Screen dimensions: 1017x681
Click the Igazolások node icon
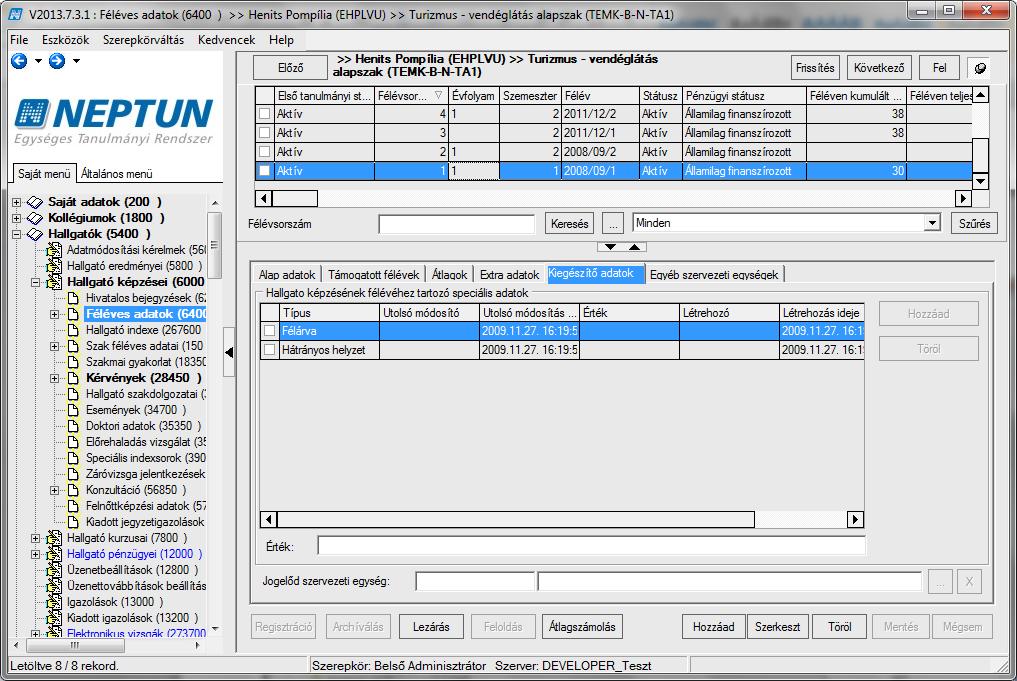(54, 603)
